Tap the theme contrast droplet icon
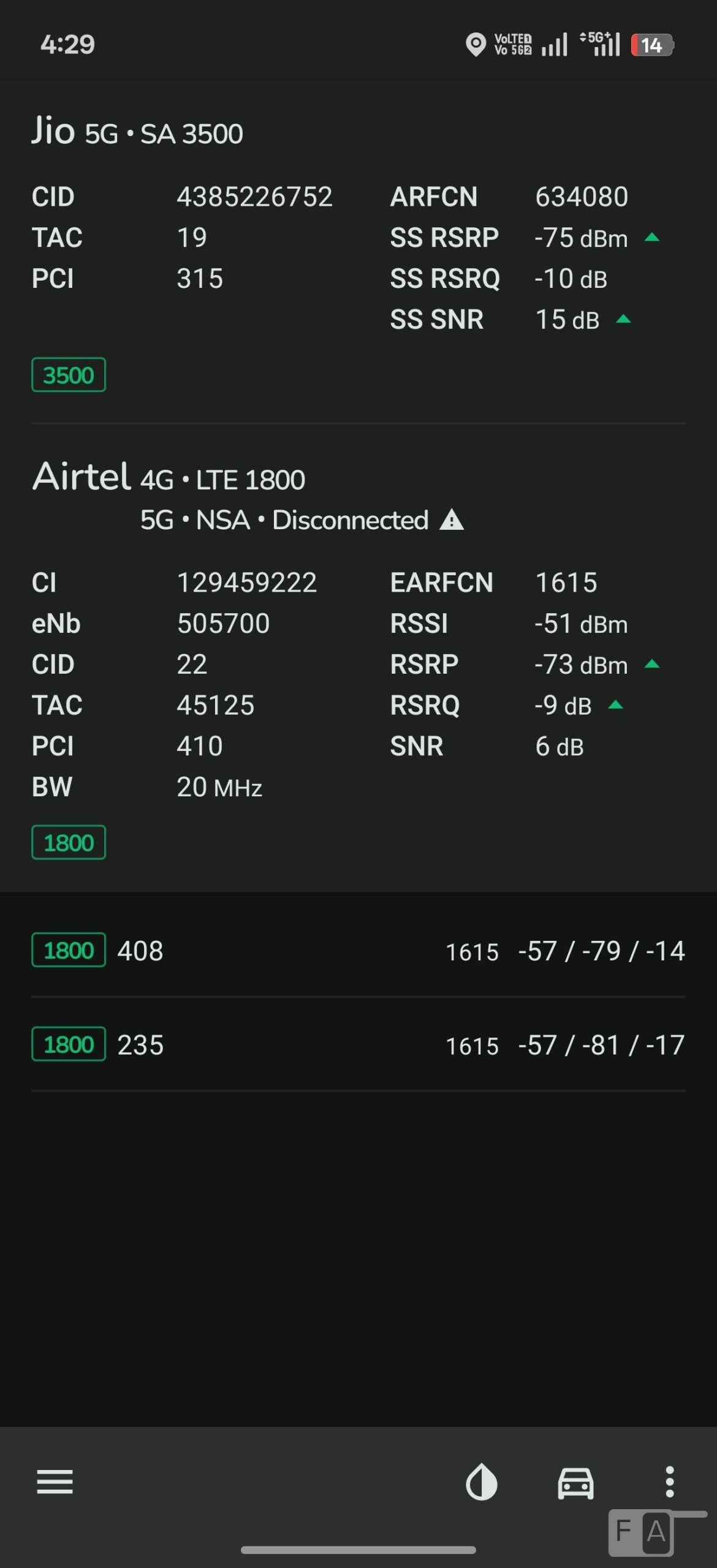 coord(482,1482)
